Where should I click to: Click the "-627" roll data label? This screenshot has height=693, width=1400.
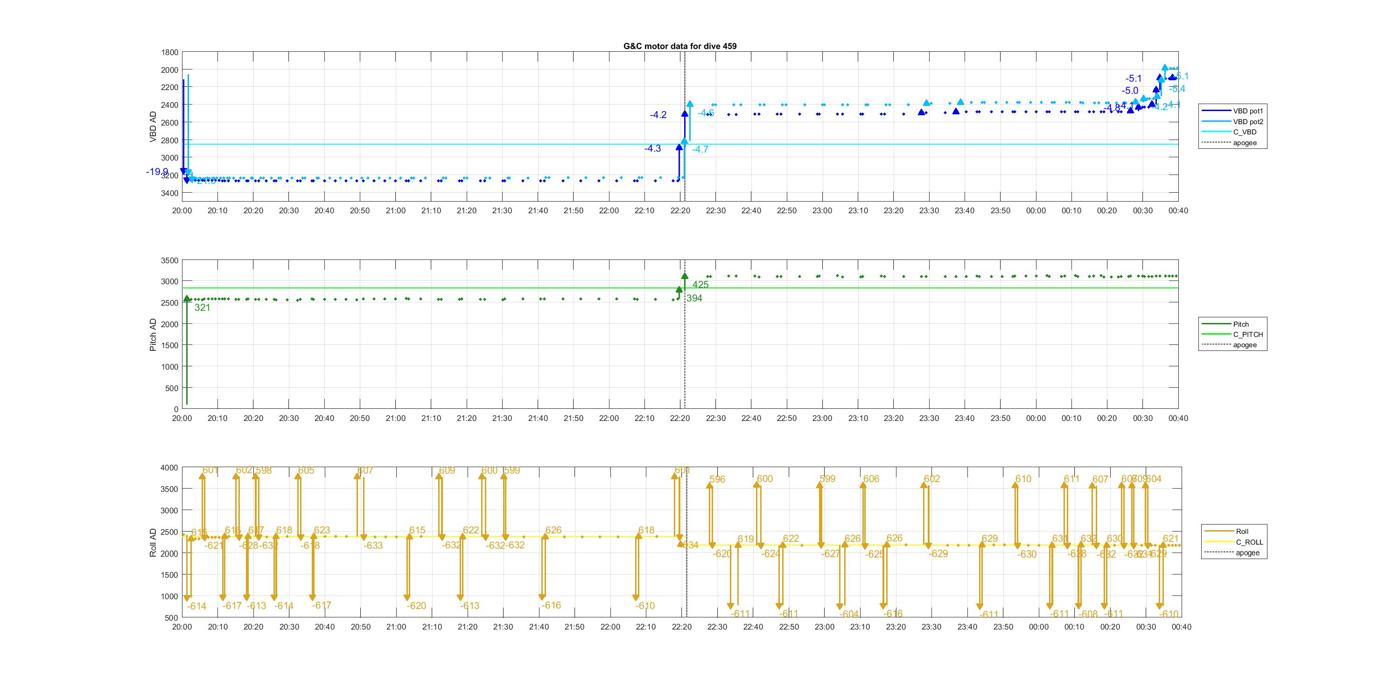(x=831, y=554)
